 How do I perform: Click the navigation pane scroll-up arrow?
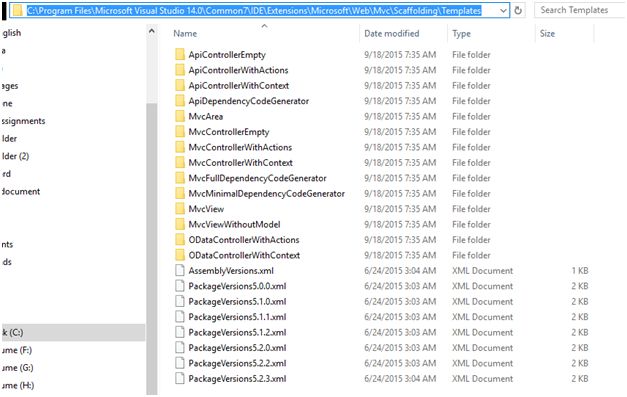[152, 31]
